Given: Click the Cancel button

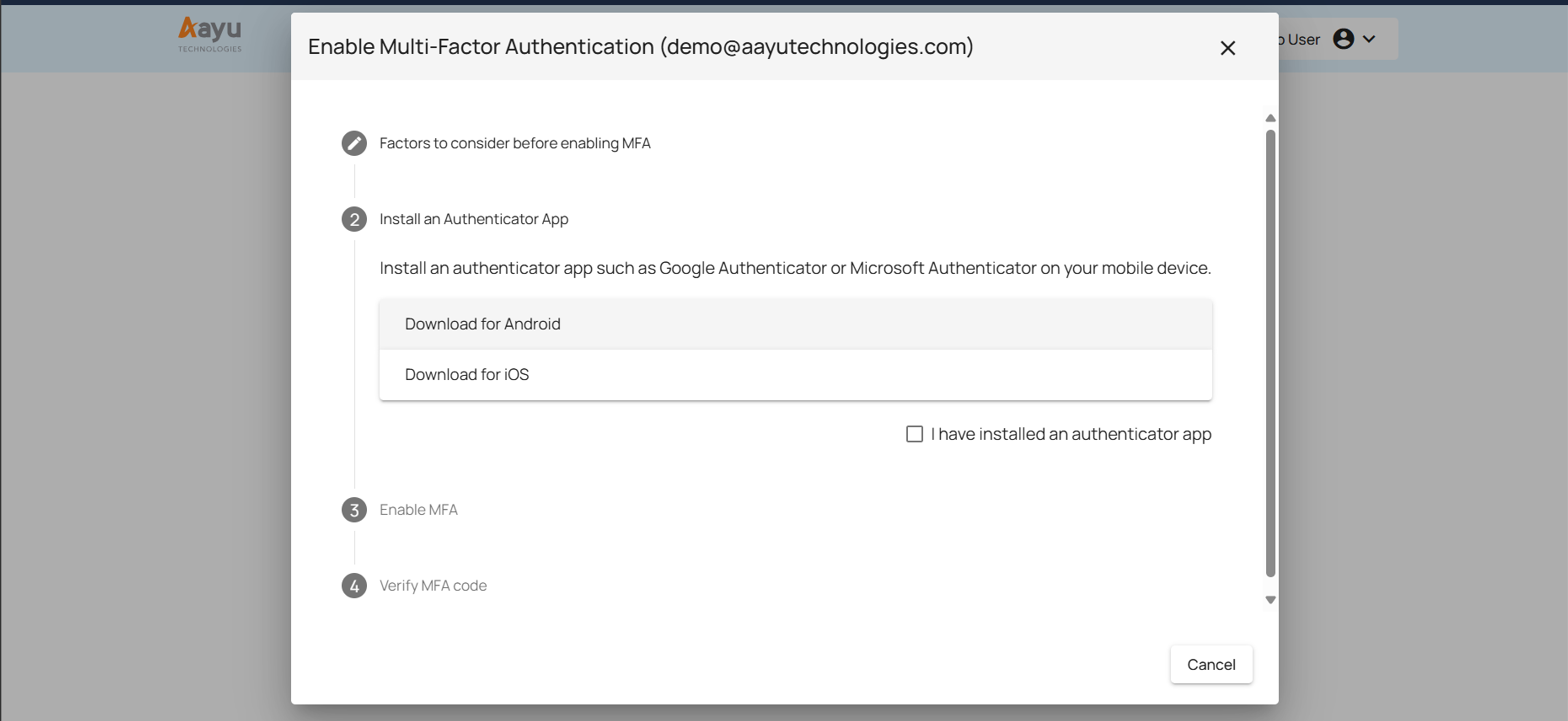Looking at the screenshot, I should click(x=1211, y=665).
